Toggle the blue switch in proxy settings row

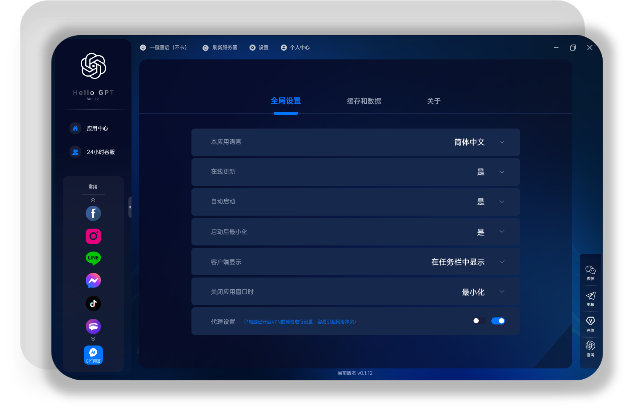[x=497, y=321]
